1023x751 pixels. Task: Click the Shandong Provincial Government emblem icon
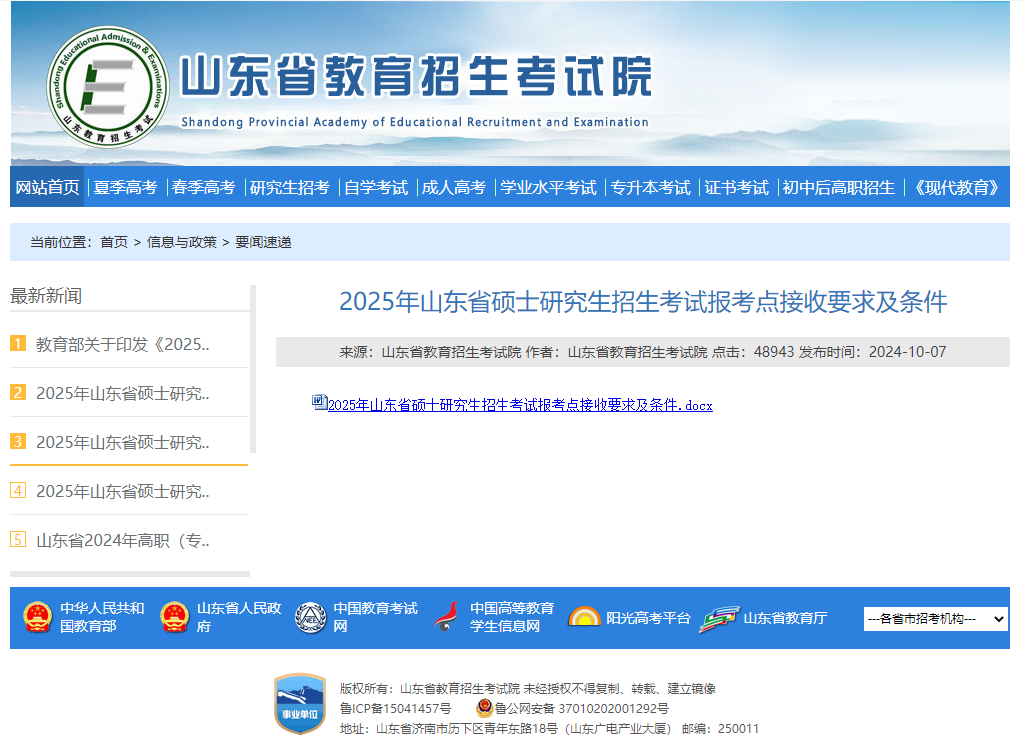[174, 617]
